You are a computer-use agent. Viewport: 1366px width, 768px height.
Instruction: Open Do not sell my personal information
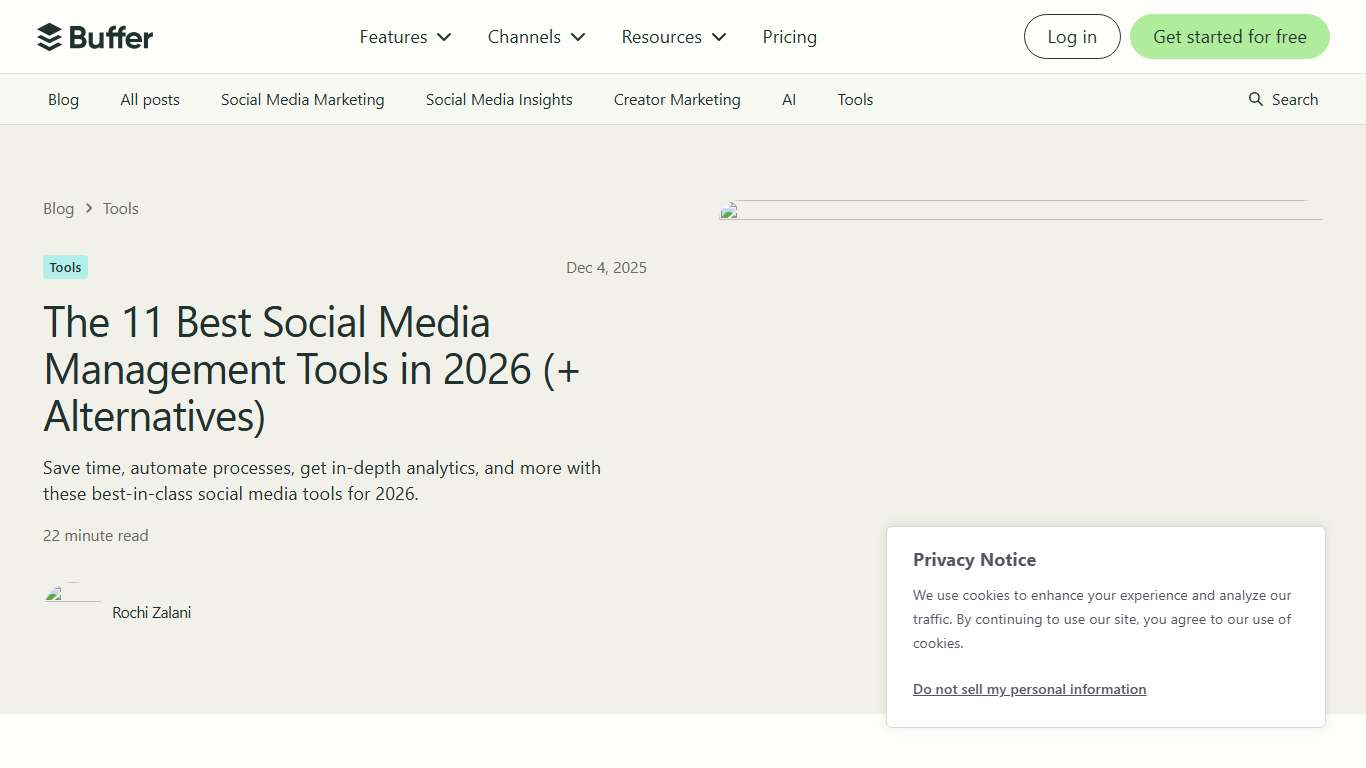[1029, 688]
